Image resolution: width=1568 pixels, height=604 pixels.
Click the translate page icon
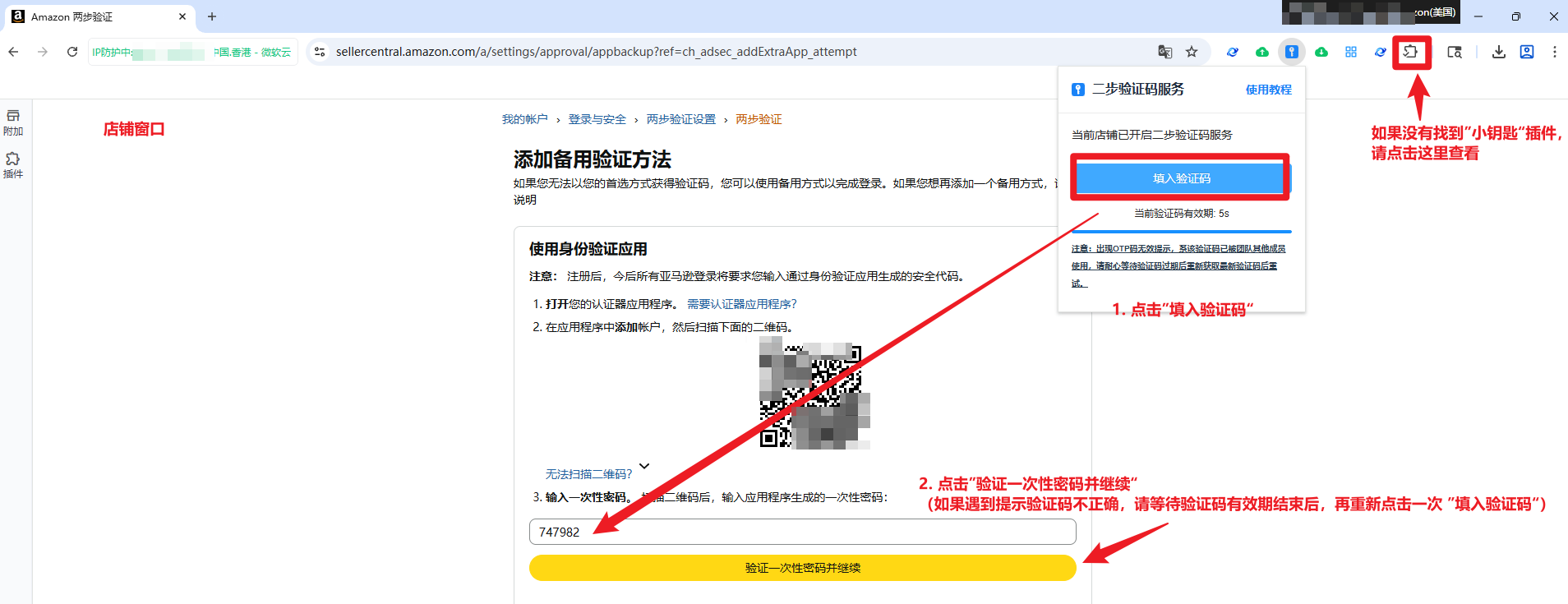[x=1165, y=52]
